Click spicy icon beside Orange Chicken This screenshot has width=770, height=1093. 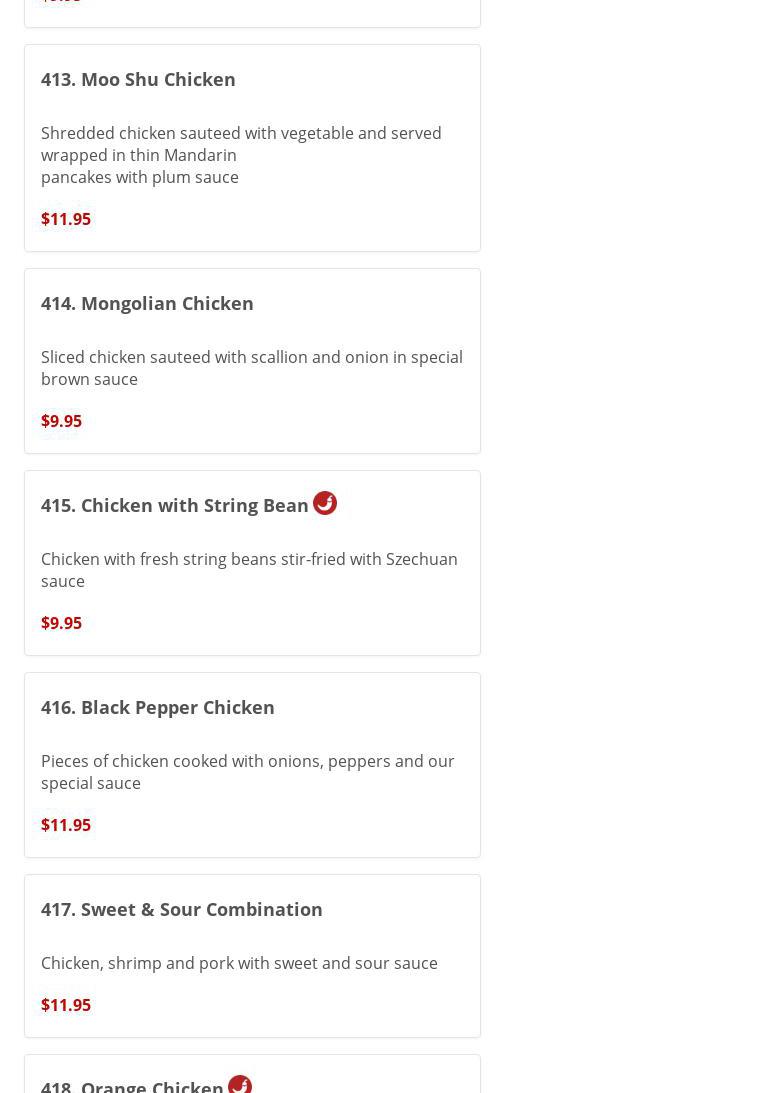pyautogui.click(x=240, y=1084)
